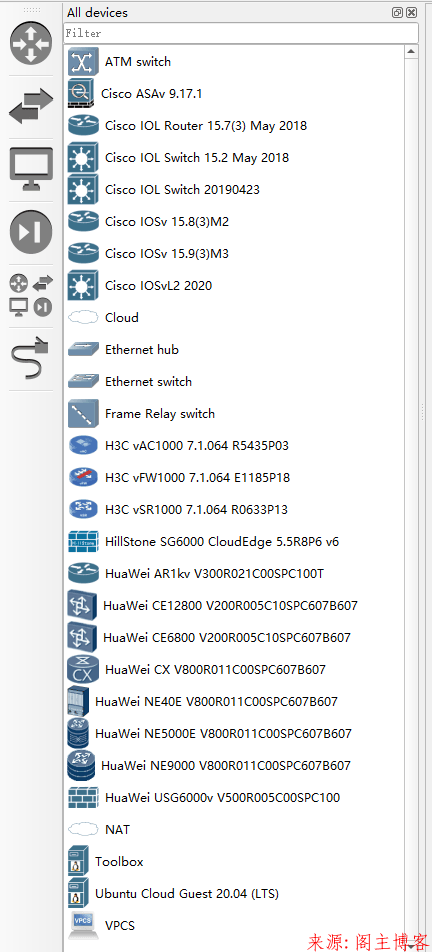The image size is (432, 952).
Task: Click the H3C vFW1000 firewall icon
Action: 83,478
